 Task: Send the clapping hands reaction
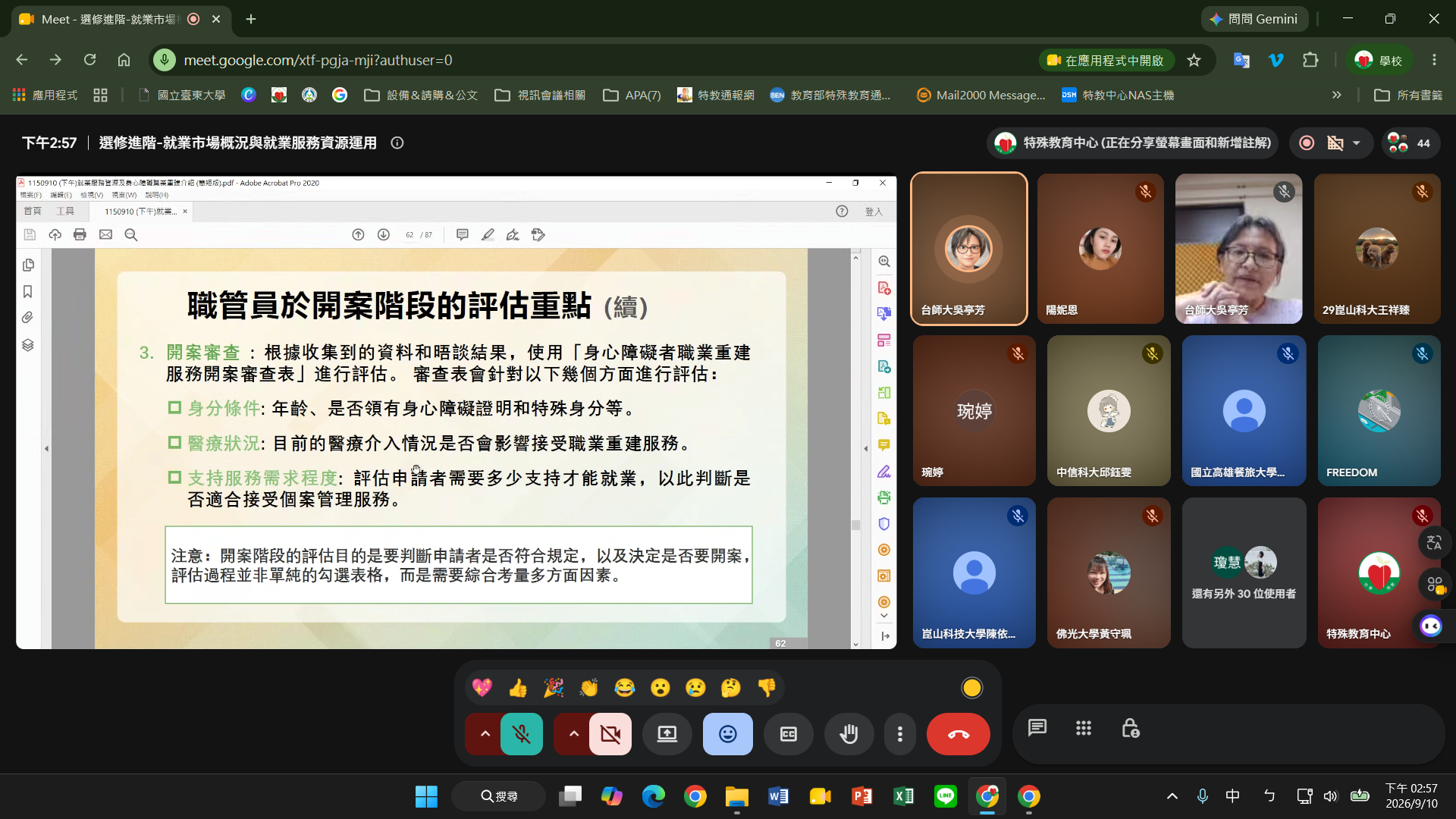[588, 688]
